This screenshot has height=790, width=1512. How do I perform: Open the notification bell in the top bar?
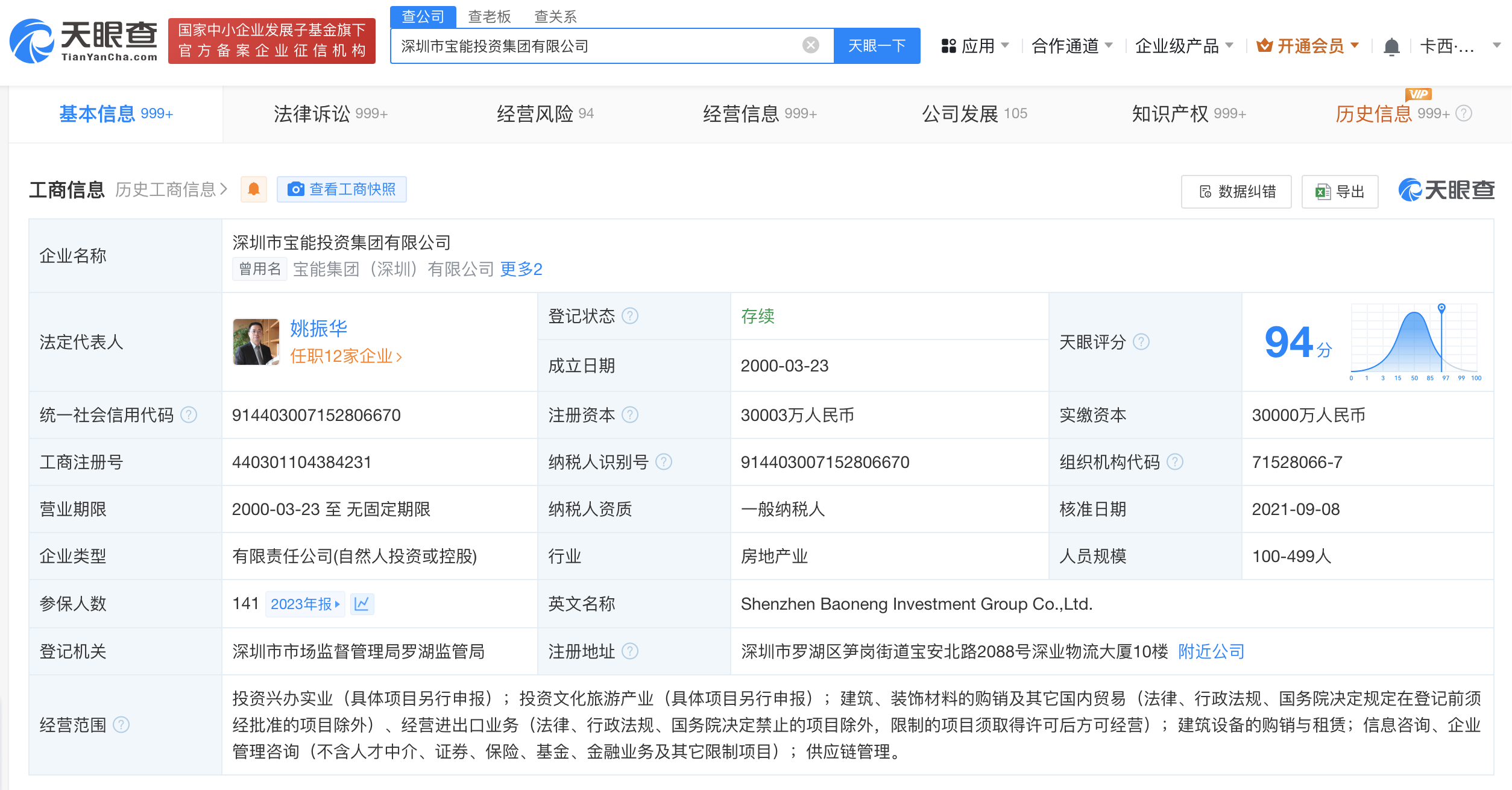[x=1391, y=46]
